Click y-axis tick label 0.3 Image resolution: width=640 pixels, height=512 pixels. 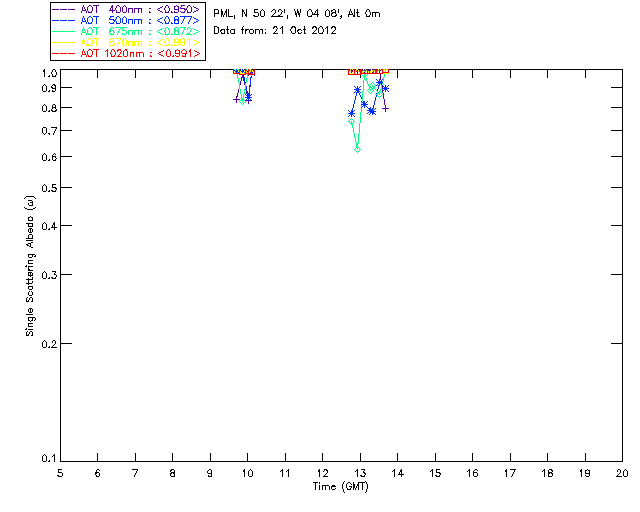pos(49,275)
